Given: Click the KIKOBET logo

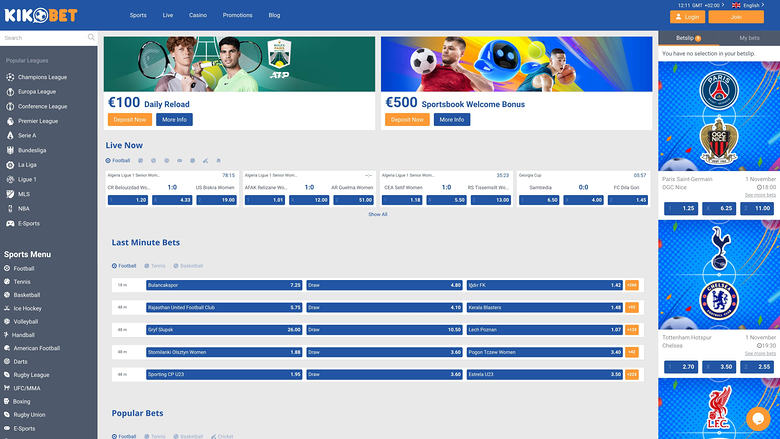Looking at the screenshot, I should coord(41,15).
